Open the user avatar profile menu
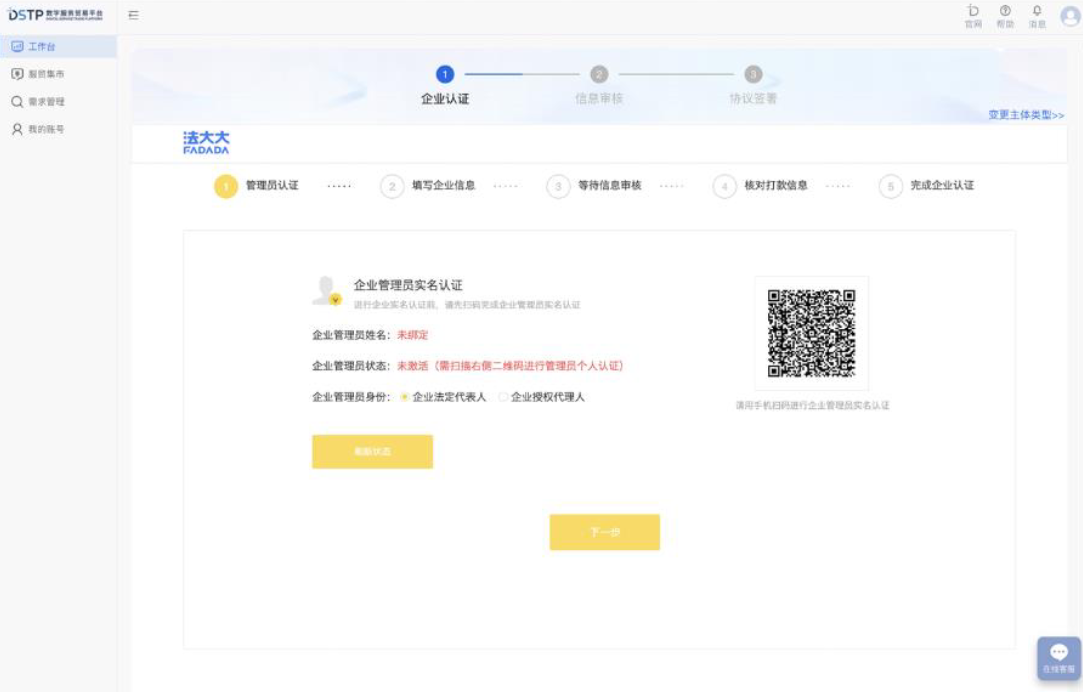The width and height of the screenshot is (1083, 692). [1069, 15]
